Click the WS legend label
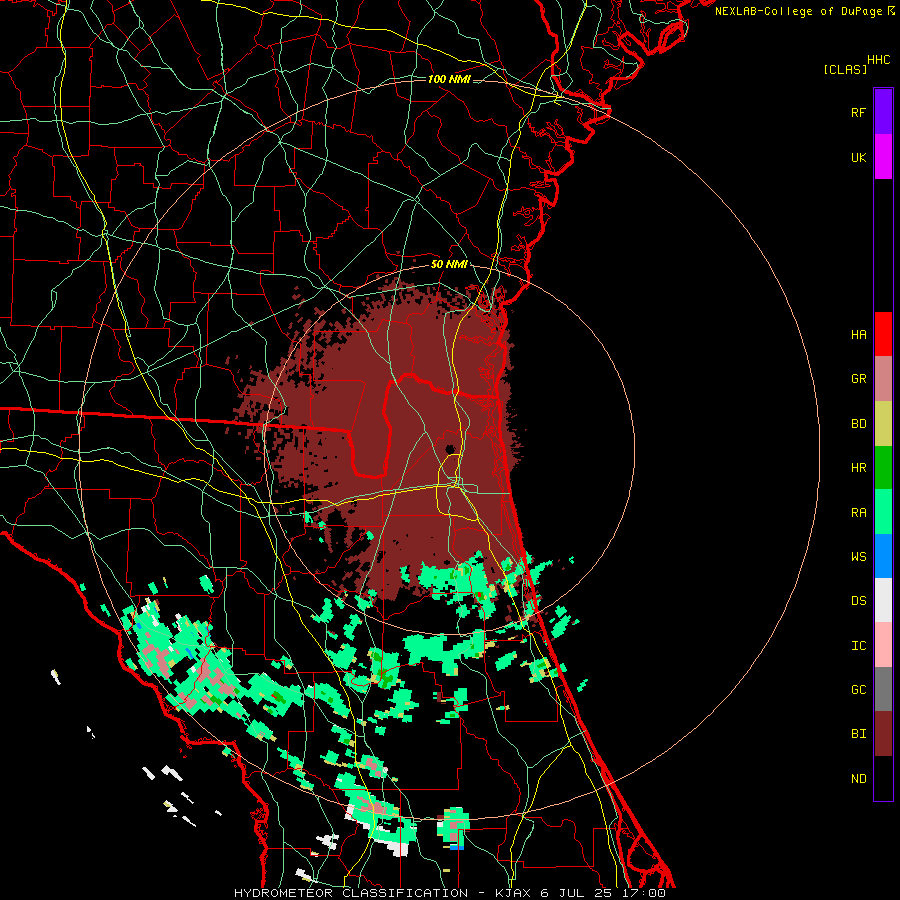 [x=858, y=557]
